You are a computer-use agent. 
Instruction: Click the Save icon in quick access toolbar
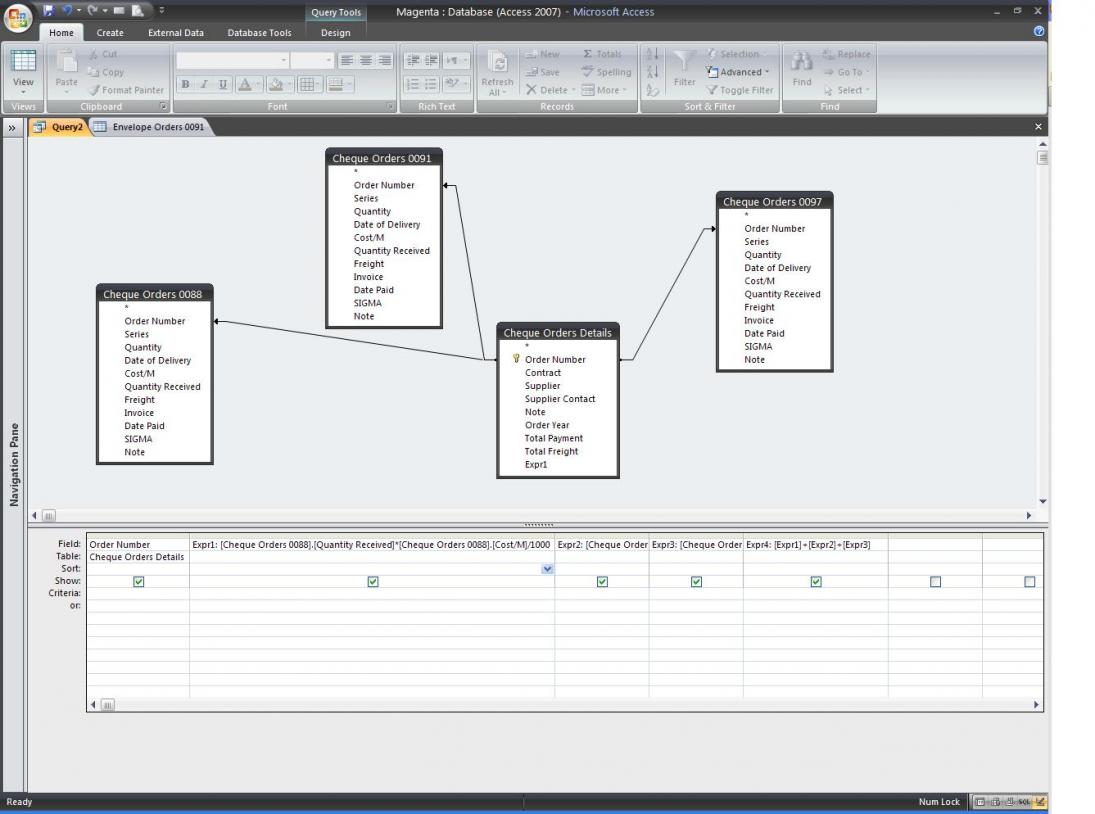(48, 11)
